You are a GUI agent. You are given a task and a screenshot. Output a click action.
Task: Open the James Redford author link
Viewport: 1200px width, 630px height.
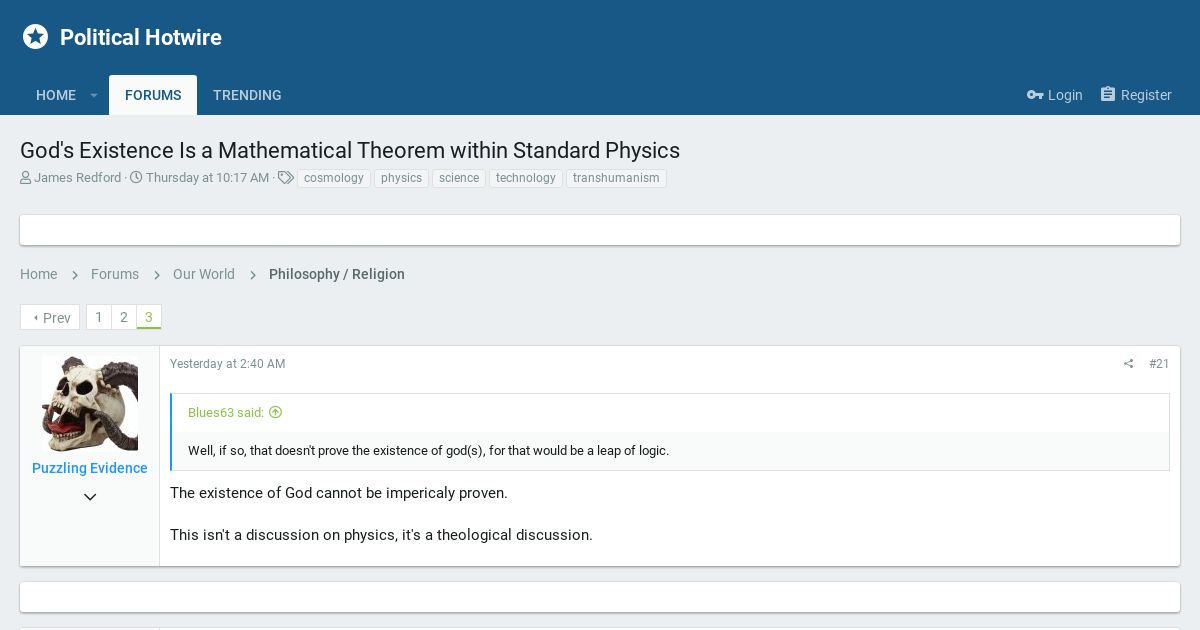[x=77, y=178]
